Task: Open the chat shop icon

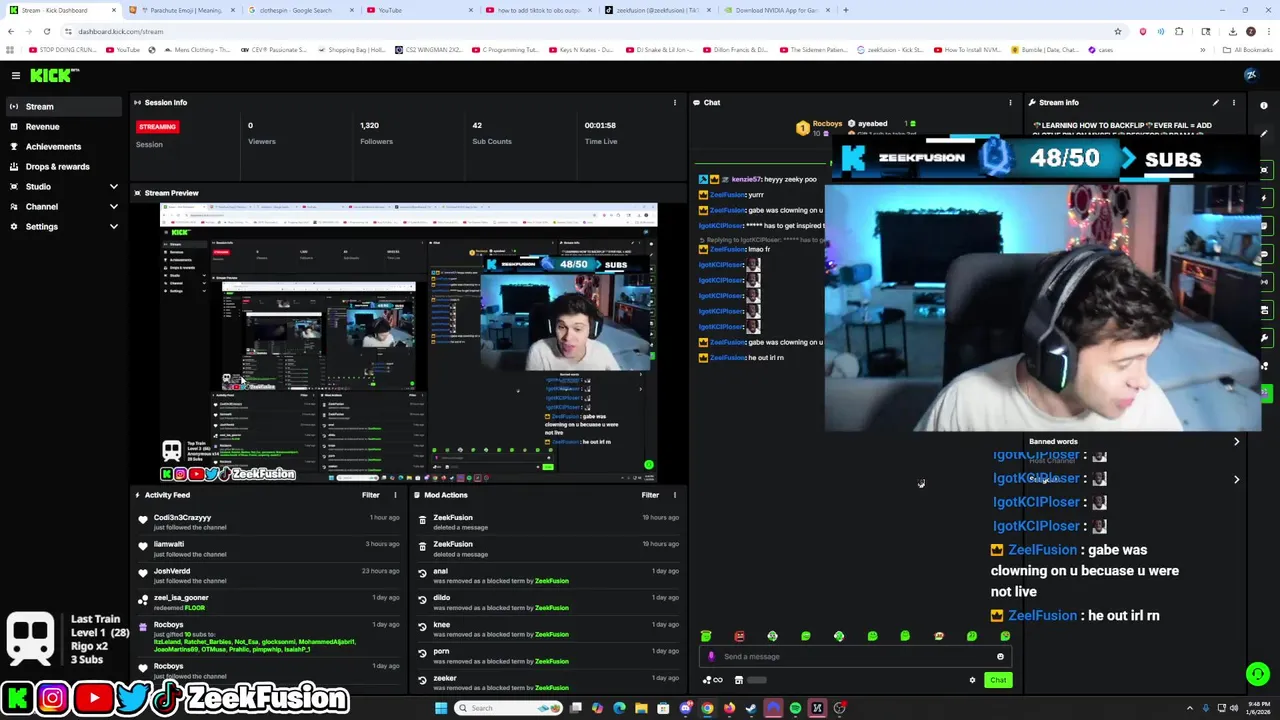Action: click(x=739, y=680)
